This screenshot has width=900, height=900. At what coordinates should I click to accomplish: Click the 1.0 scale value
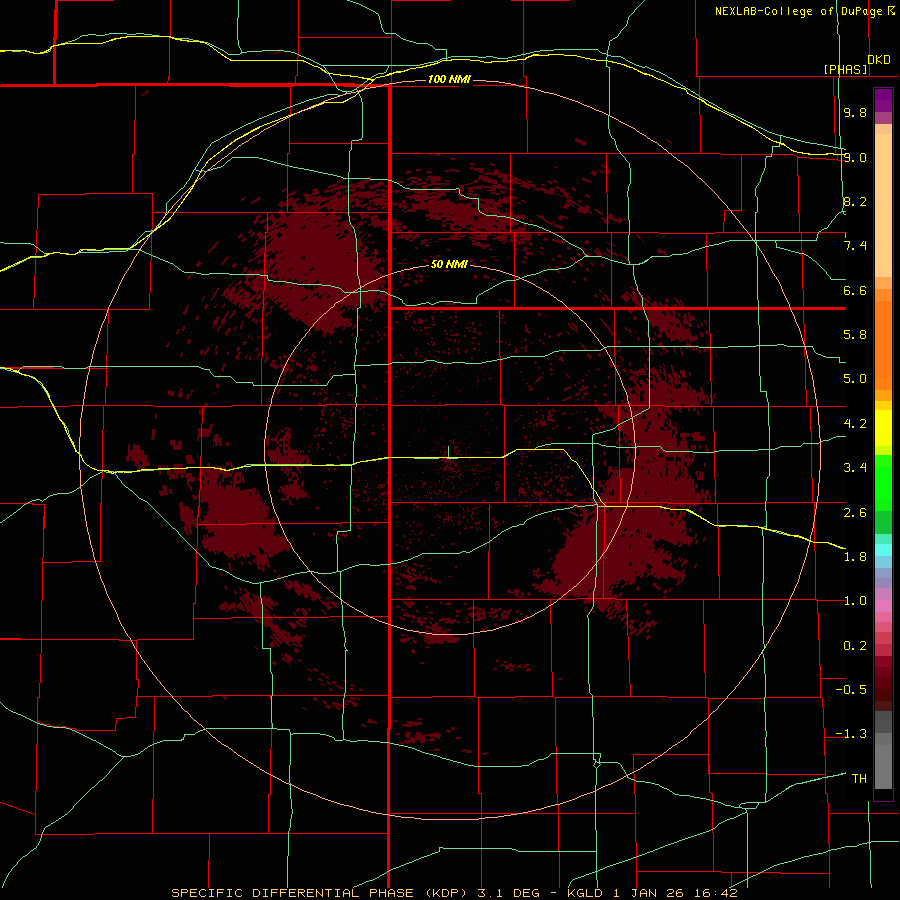(x=855, y=601)
